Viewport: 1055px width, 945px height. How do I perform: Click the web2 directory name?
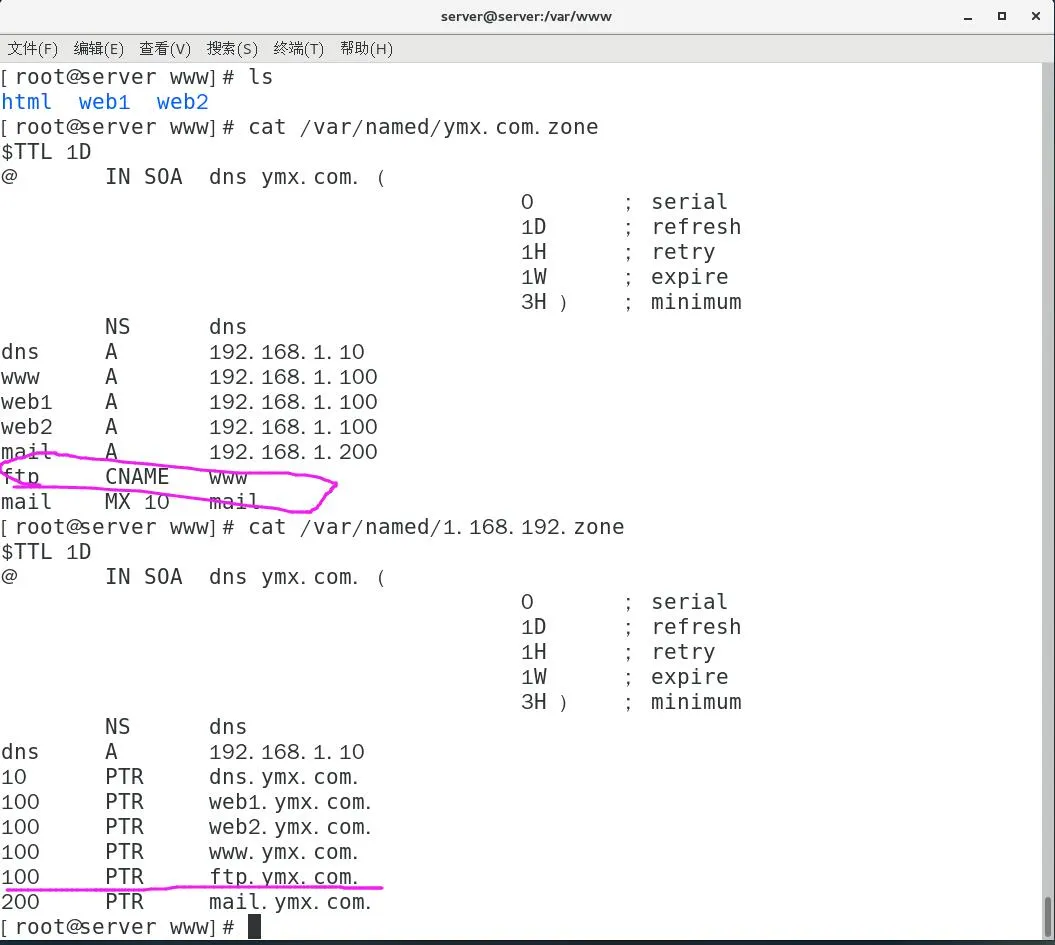pyautogui.click(x=182, y=102)
